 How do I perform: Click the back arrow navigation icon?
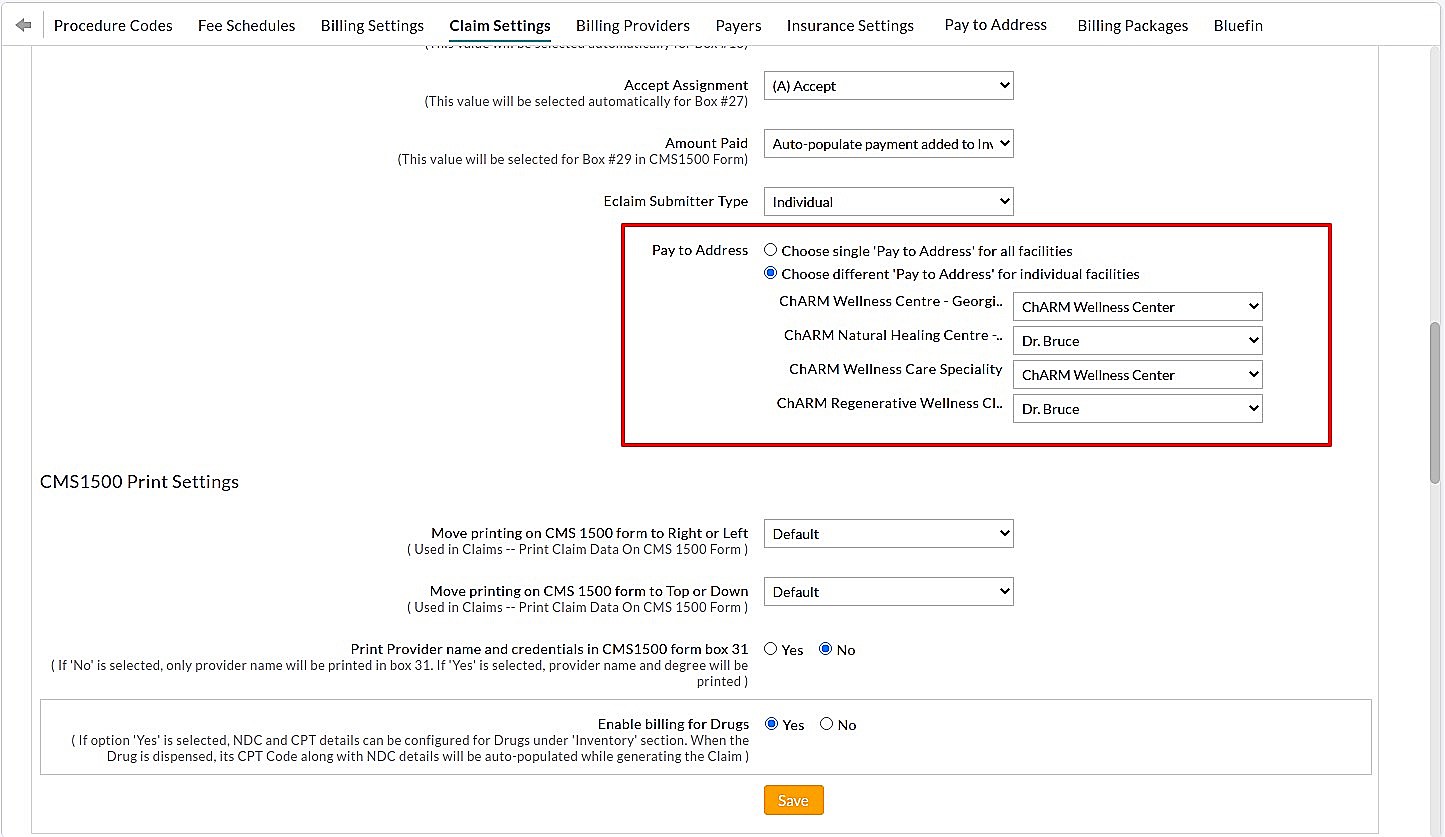[22, 25]
